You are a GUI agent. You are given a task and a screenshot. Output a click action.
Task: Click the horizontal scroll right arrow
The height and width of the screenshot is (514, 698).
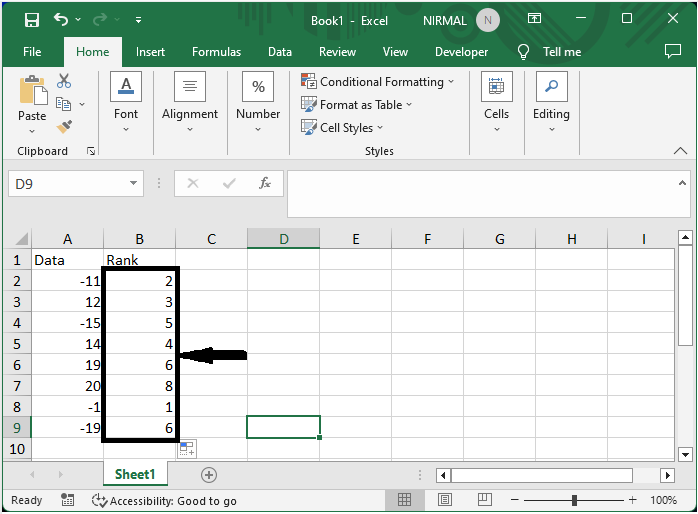[667, 475]
